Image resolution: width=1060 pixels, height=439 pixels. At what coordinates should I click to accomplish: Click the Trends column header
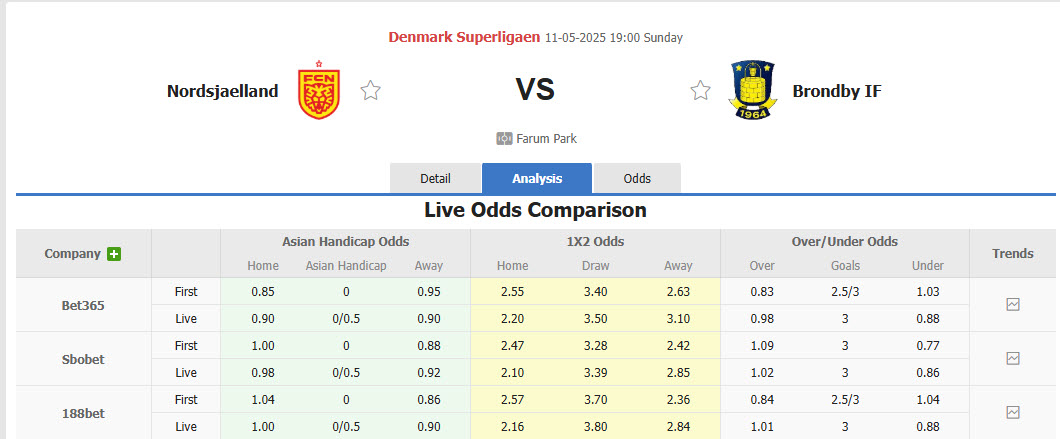click(x=1013, y=254)
